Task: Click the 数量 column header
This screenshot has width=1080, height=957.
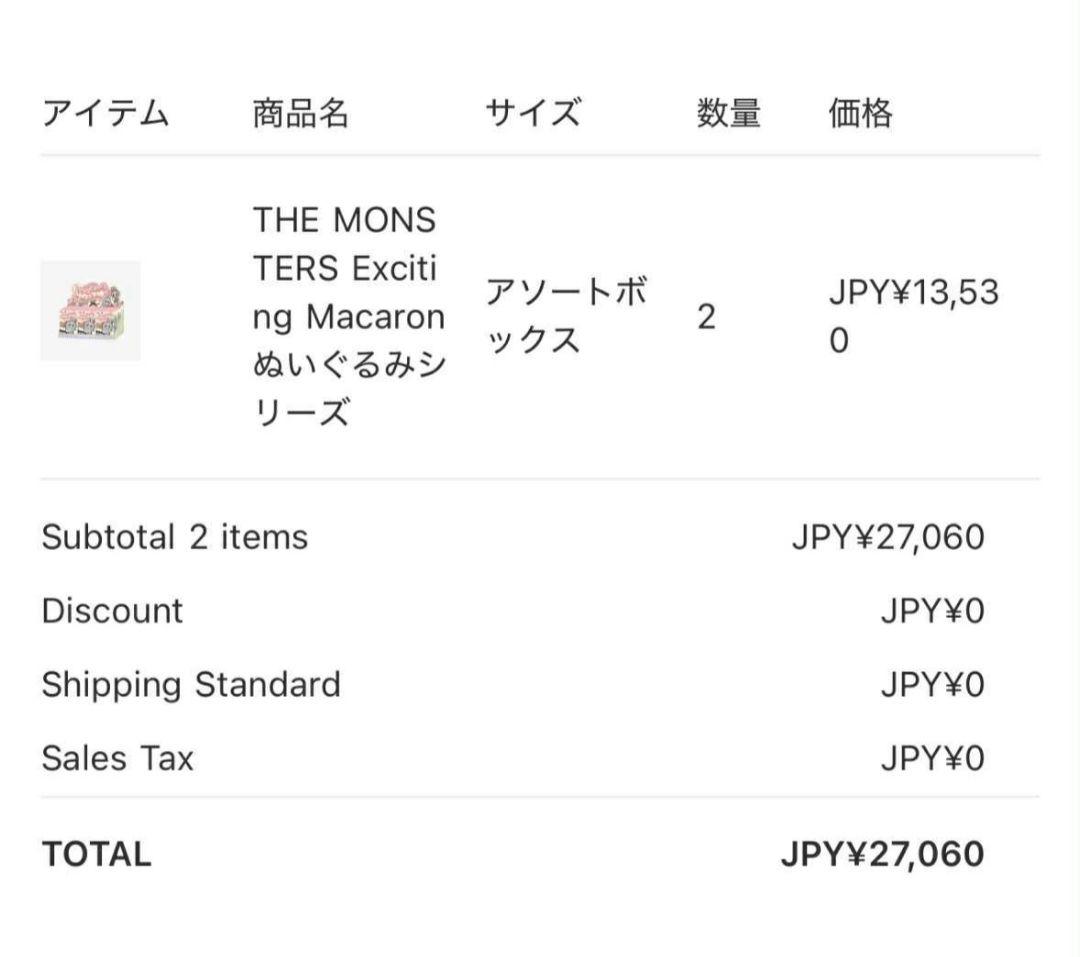Action: click(x=728, y=114)
